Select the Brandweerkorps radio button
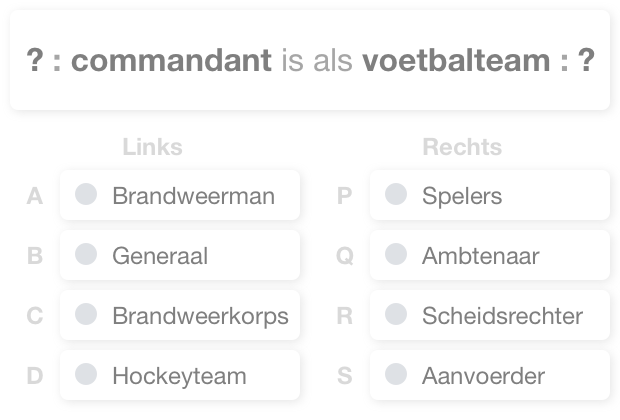 click(x=87, y=314)
